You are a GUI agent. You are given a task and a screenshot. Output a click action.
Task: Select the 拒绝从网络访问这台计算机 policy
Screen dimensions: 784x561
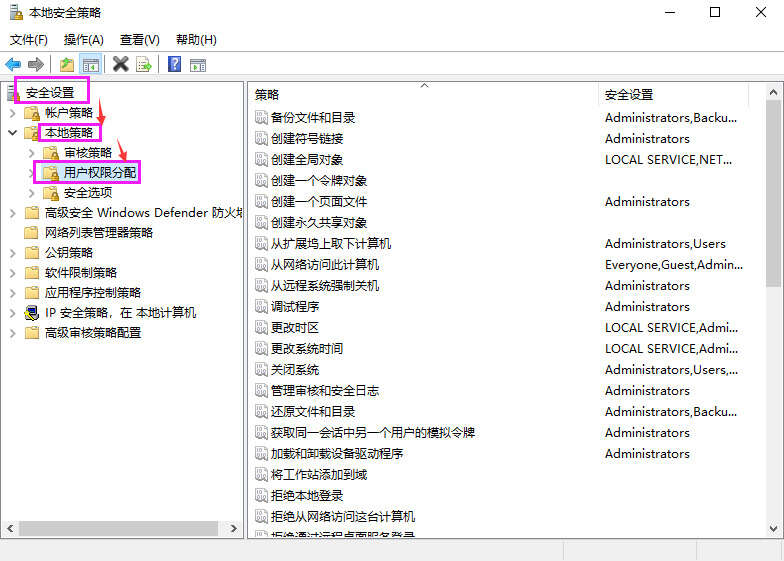343,516
